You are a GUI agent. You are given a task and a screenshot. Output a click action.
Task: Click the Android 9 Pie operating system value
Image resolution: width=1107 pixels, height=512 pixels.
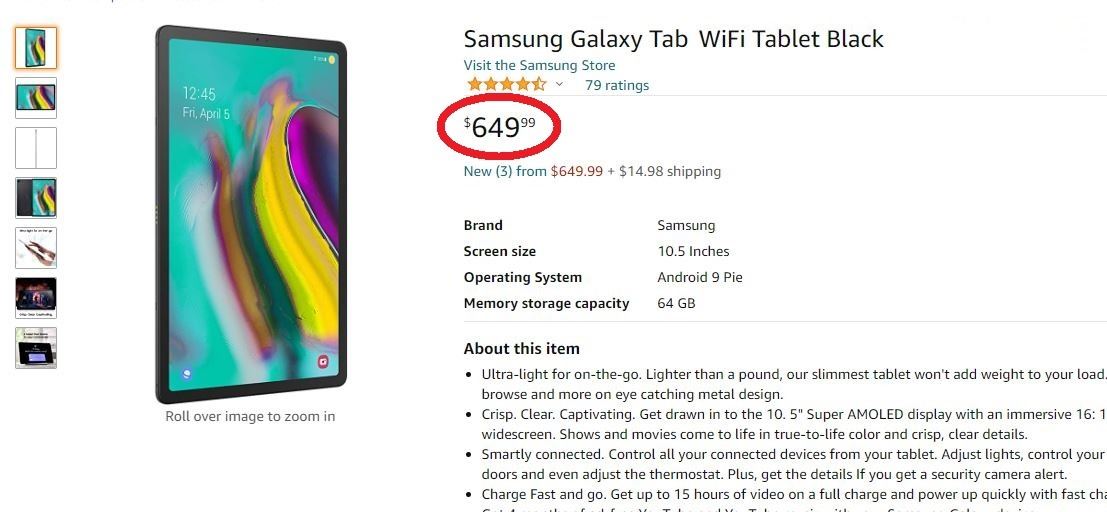(699, 277)
